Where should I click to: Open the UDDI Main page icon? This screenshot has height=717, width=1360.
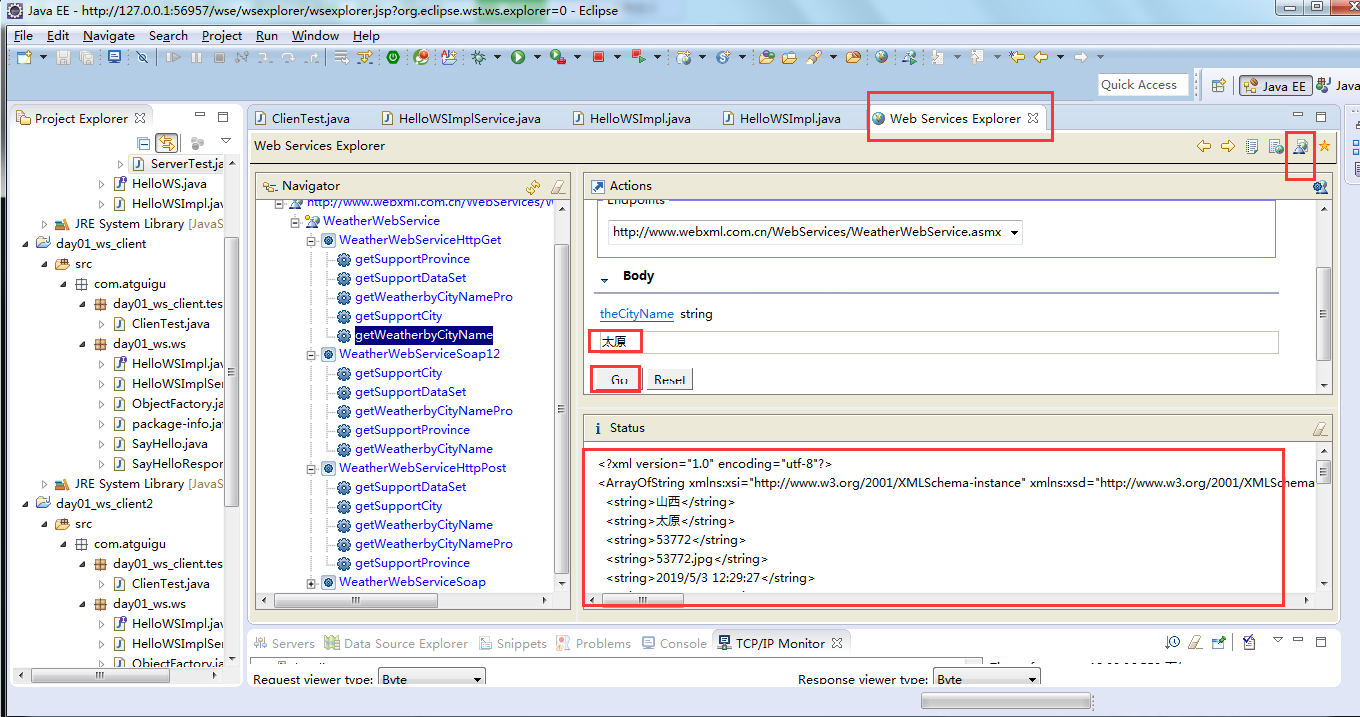(1252, 146)
